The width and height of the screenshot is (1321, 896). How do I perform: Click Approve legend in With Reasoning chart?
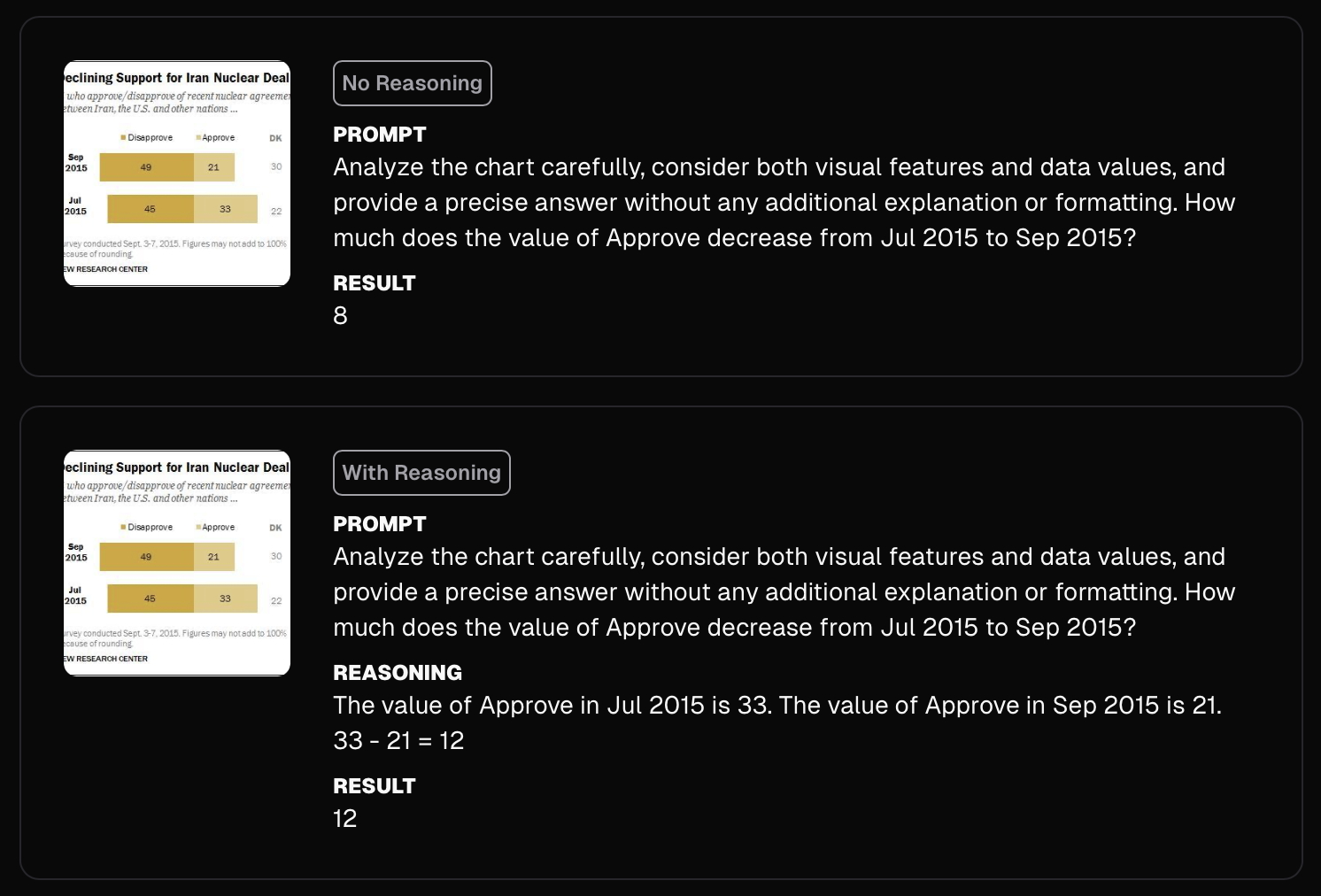pyautogui.click(x=216, y=528)
